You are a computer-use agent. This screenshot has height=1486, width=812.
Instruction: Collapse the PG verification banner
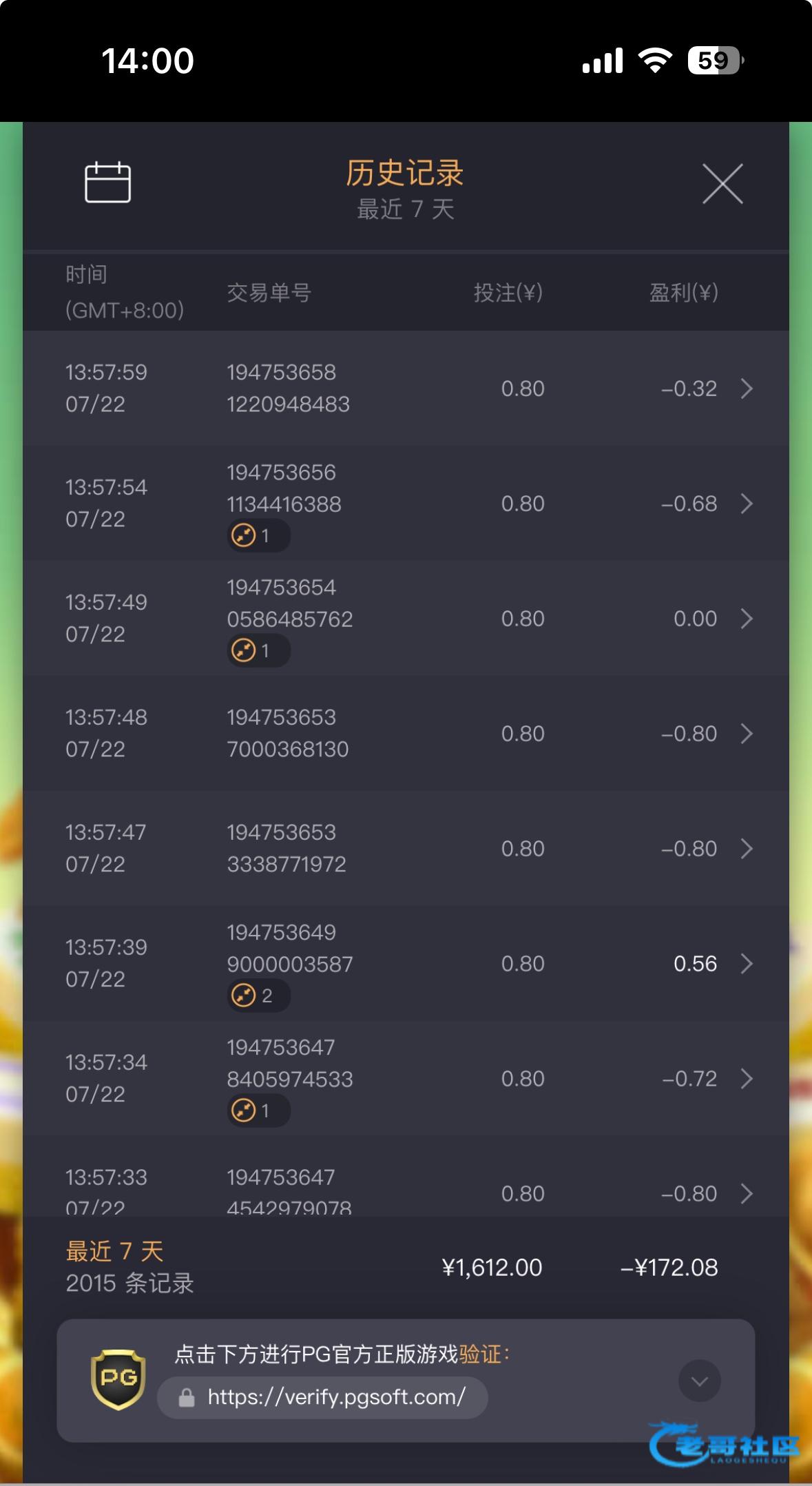tap(699, 1381)
